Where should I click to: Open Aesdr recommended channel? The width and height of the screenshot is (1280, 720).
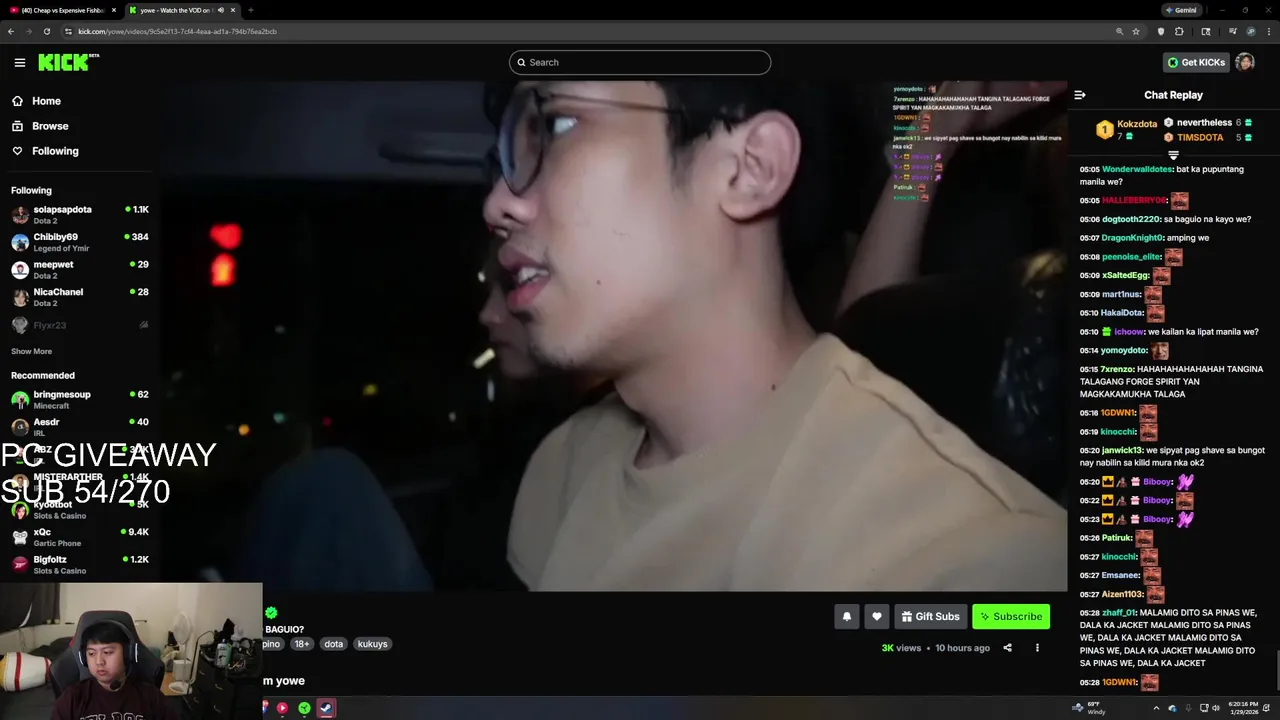[x=80, y=427]
